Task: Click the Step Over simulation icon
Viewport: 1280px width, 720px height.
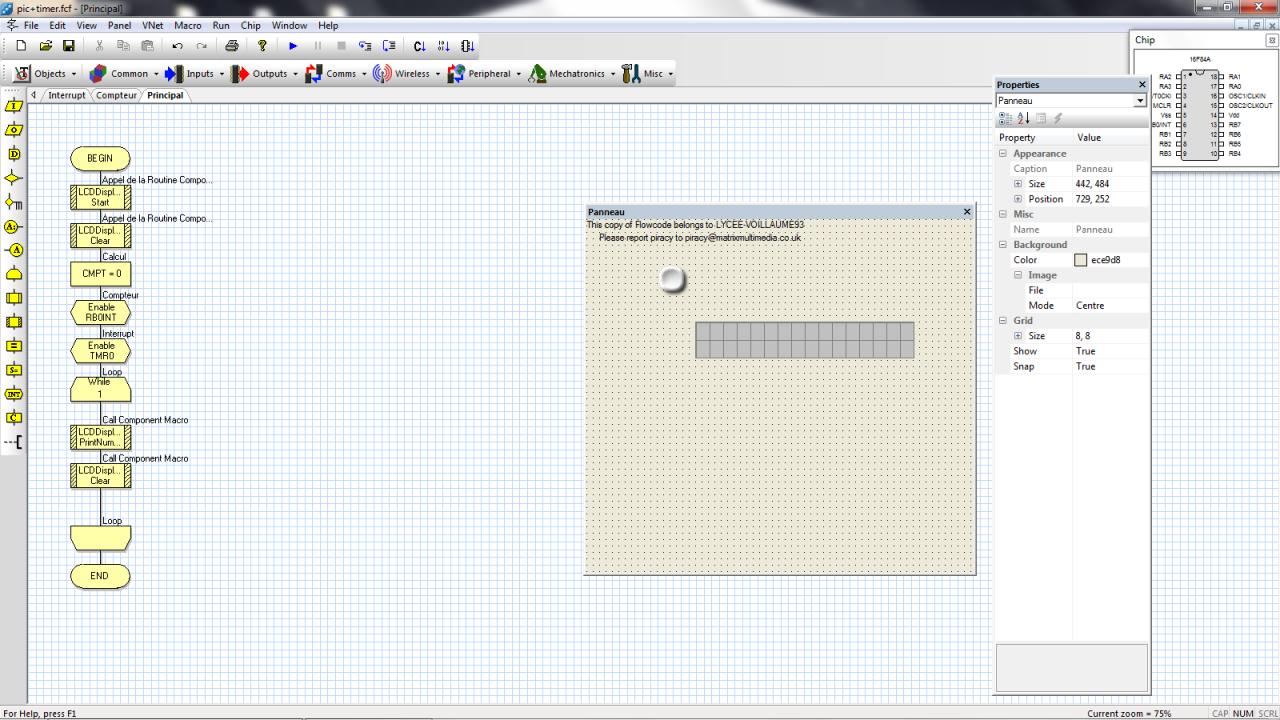Action: [389, 46]
